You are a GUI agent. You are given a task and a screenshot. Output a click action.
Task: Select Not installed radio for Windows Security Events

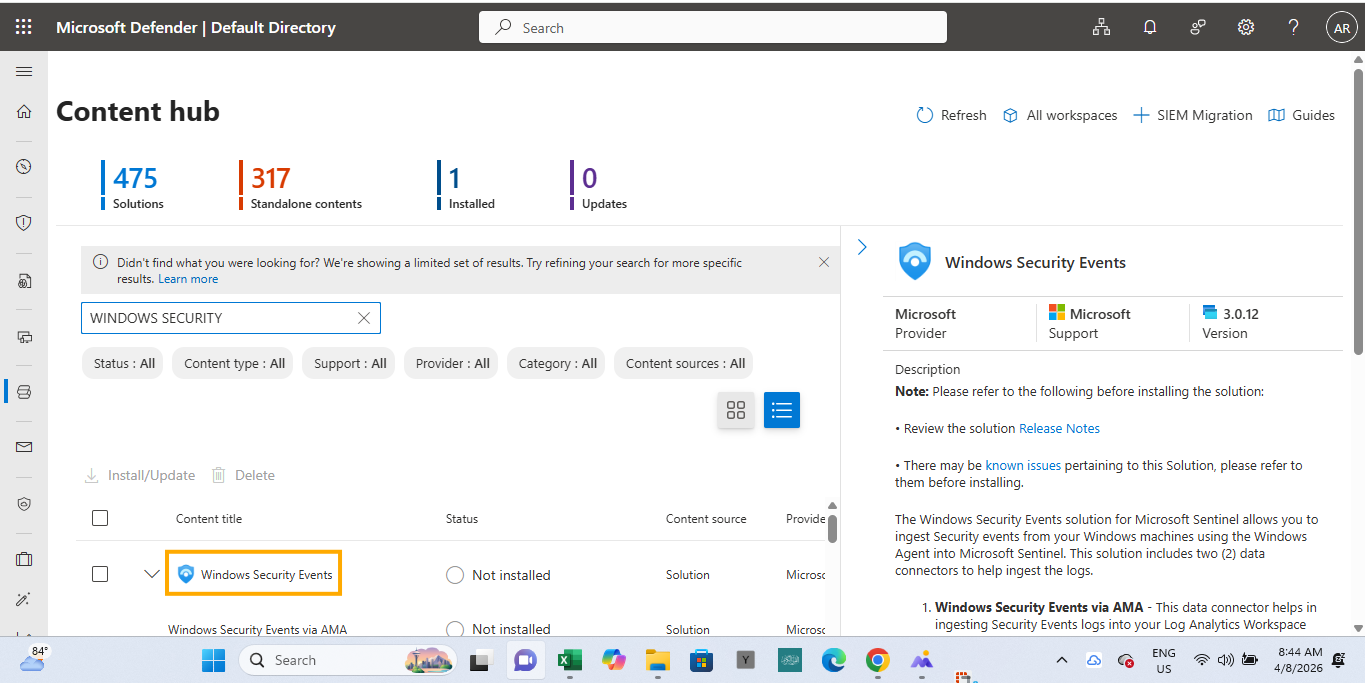tap(455, 575)
